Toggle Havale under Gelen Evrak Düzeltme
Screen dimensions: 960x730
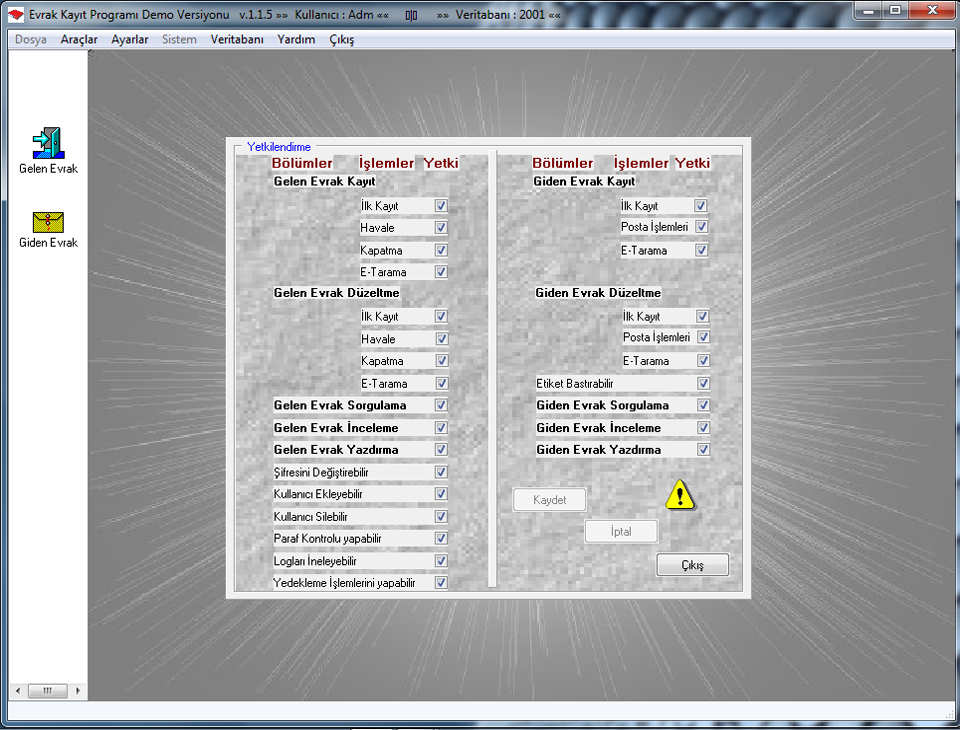coord(441,339)
